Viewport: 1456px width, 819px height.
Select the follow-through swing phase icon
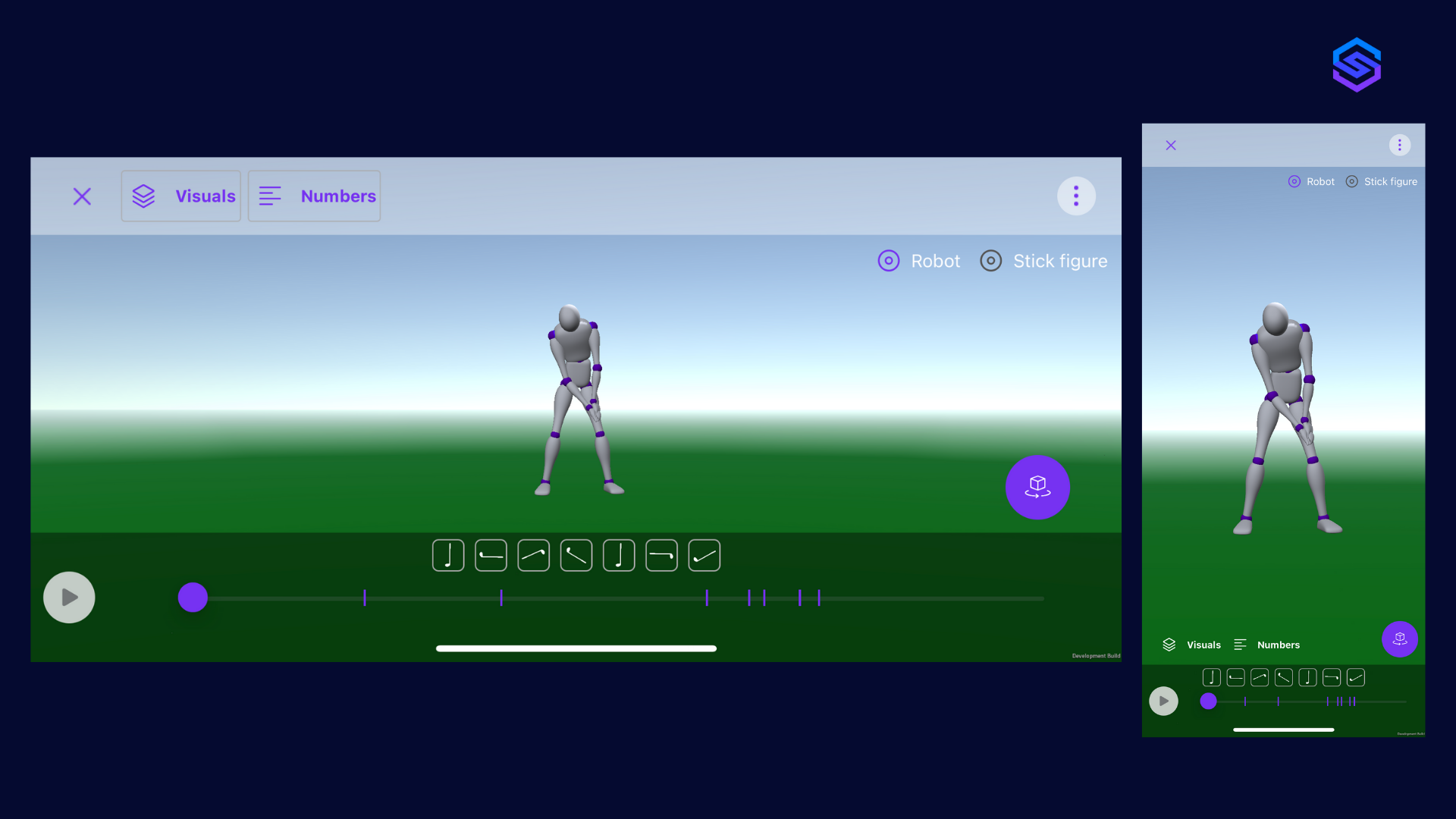(703, 555)
